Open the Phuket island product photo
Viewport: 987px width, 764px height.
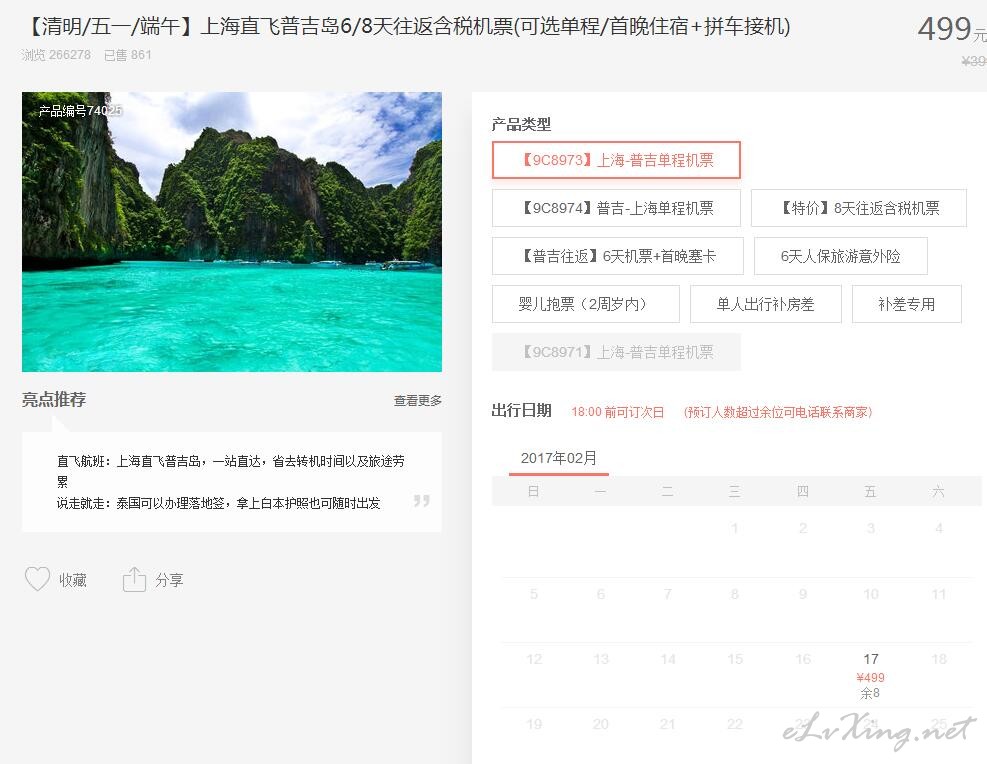(x=232, y=232)
